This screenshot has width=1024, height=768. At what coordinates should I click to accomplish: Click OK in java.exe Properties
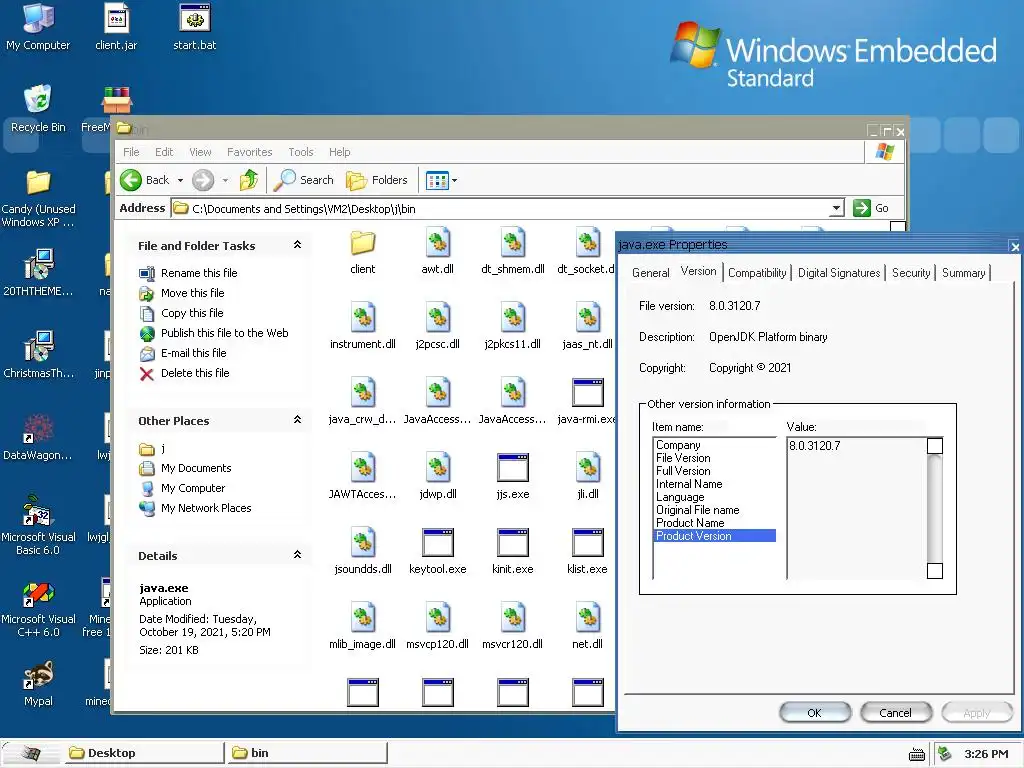(814, 712)
